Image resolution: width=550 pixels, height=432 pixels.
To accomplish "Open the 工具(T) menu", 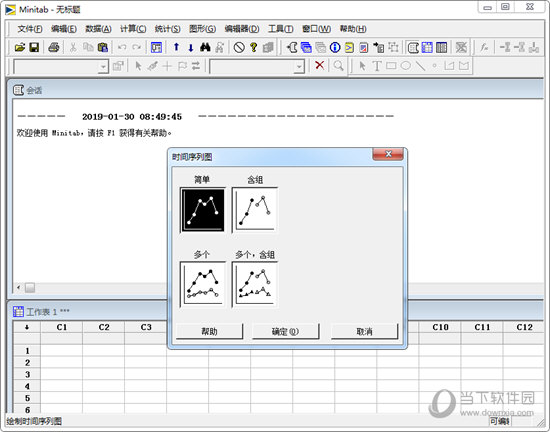I will [281, 29].
